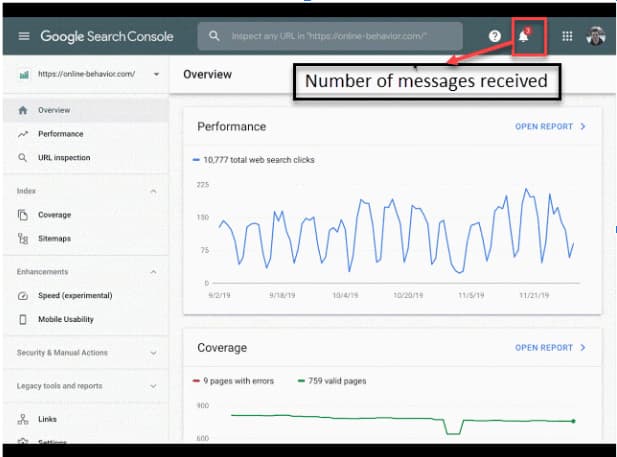Go to URL inspection in sidebar

85,157
